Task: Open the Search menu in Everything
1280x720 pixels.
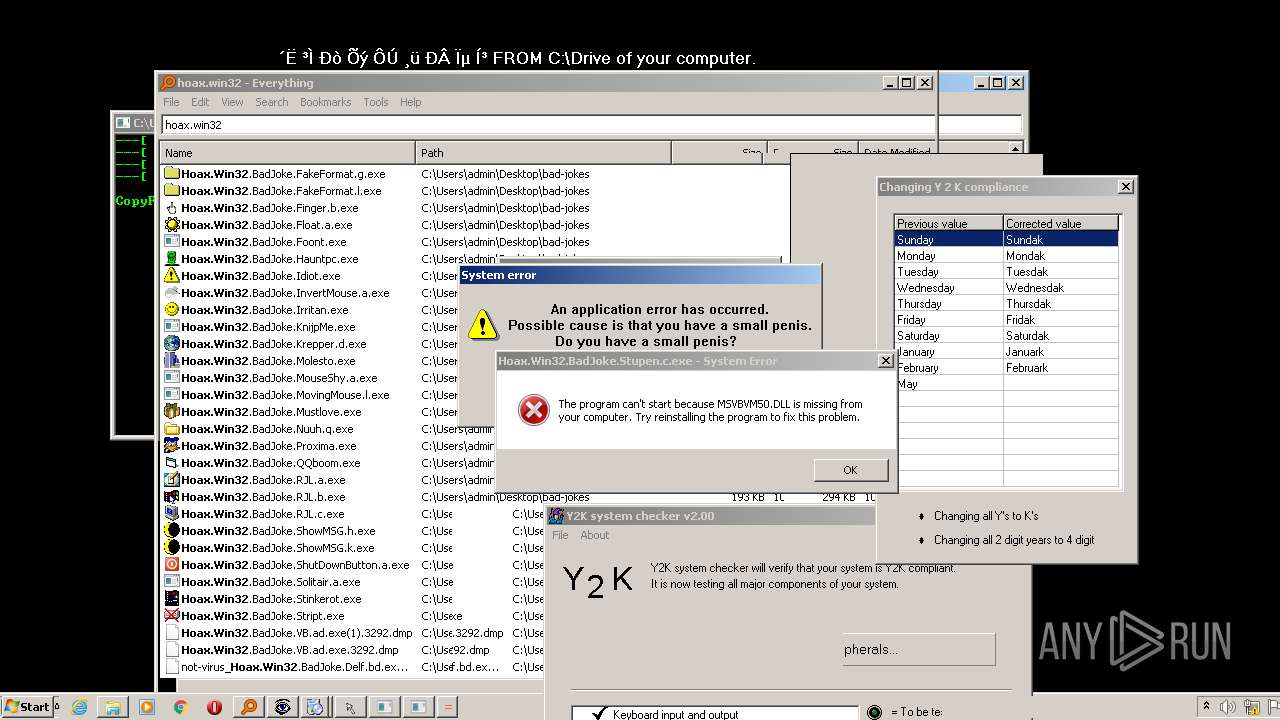Action: click(x=271, y=102)
